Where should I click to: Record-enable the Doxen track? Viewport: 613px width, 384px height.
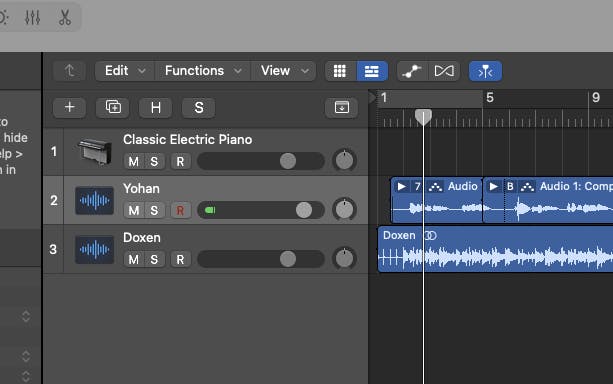click(180, 259)
